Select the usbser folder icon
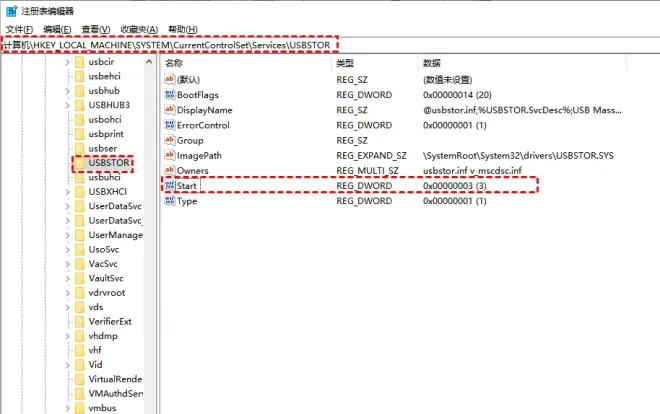The image size is (660, 414). (80, 148)
